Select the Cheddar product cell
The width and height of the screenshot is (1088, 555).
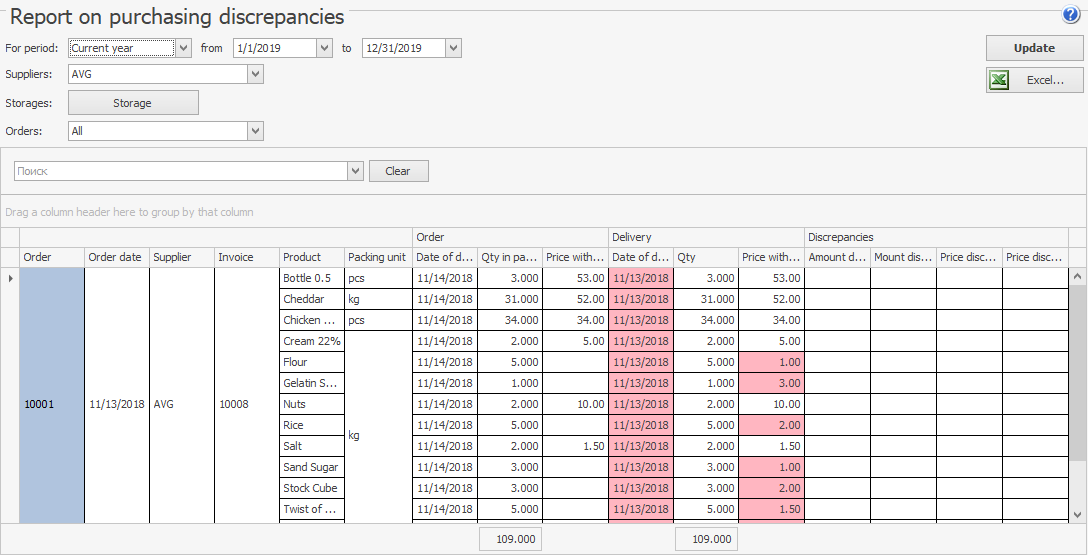(311, 299)
